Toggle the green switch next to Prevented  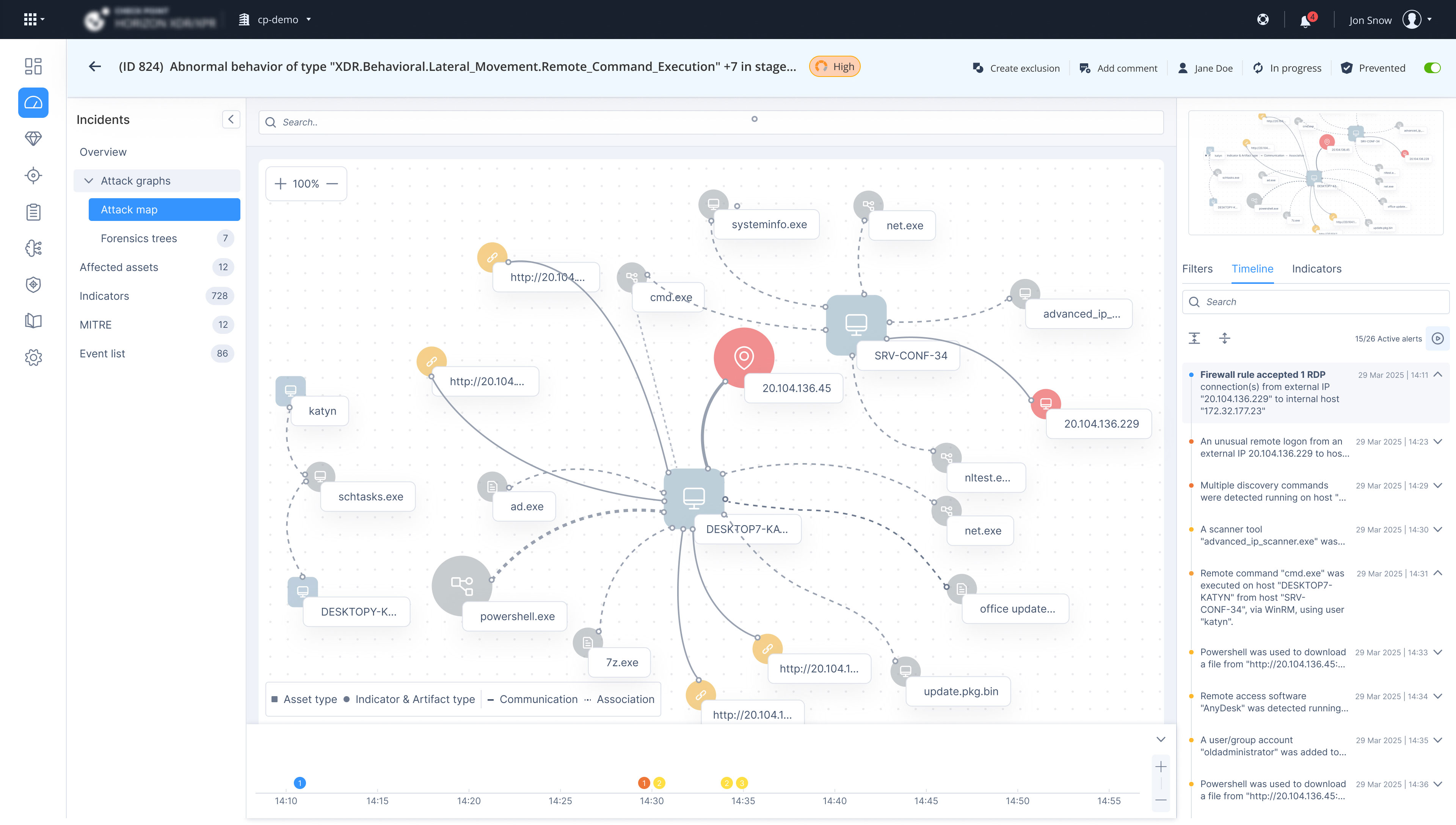click(1432, 68)
